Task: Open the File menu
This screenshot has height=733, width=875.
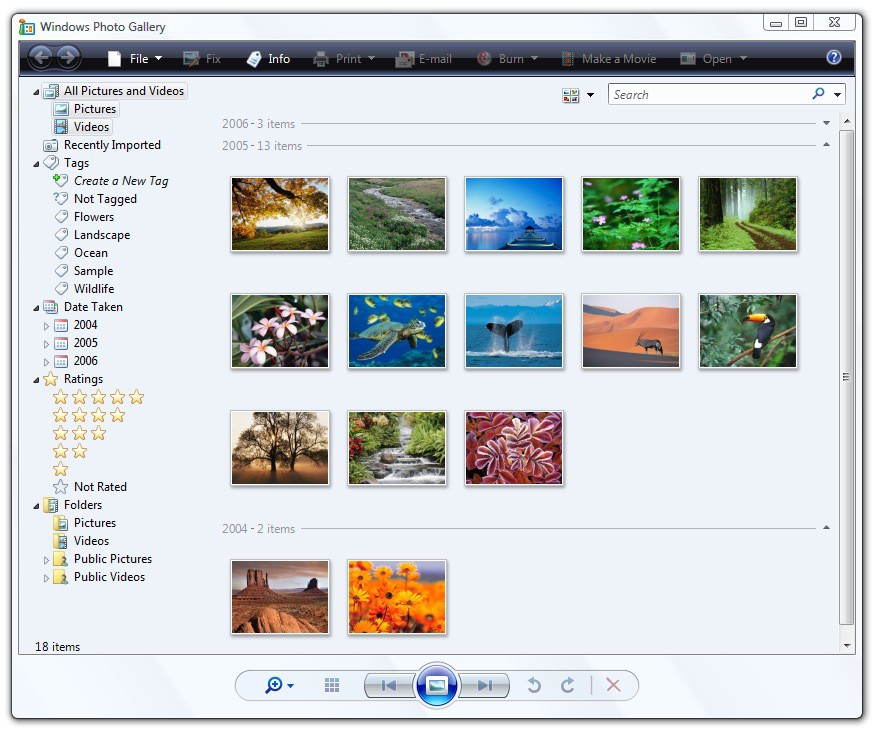Action: tap(138, 58)
